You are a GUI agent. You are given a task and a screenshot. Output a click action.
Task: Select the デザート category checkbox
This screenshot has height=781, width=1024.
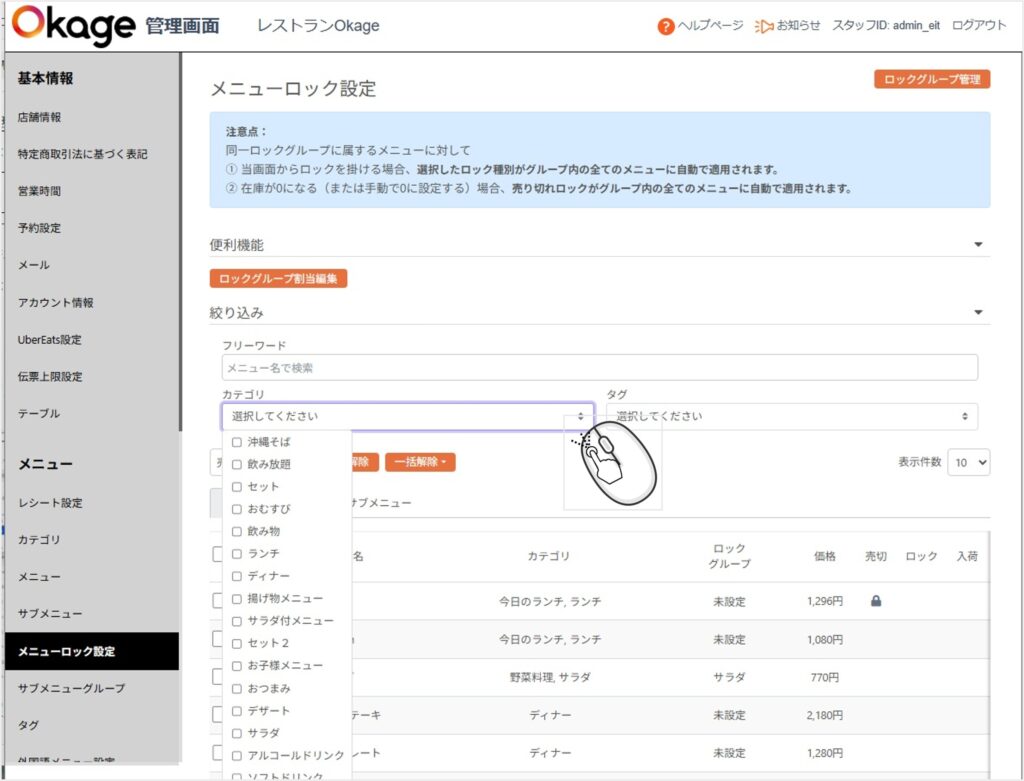point(237,711)
